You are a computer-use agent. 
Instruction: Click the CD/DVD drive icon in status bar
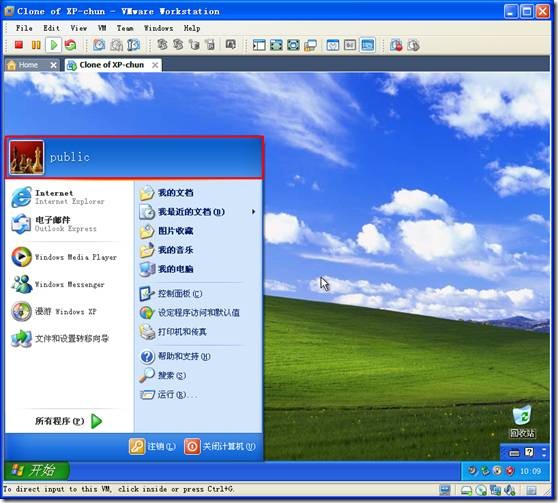(x=481, y=491)
